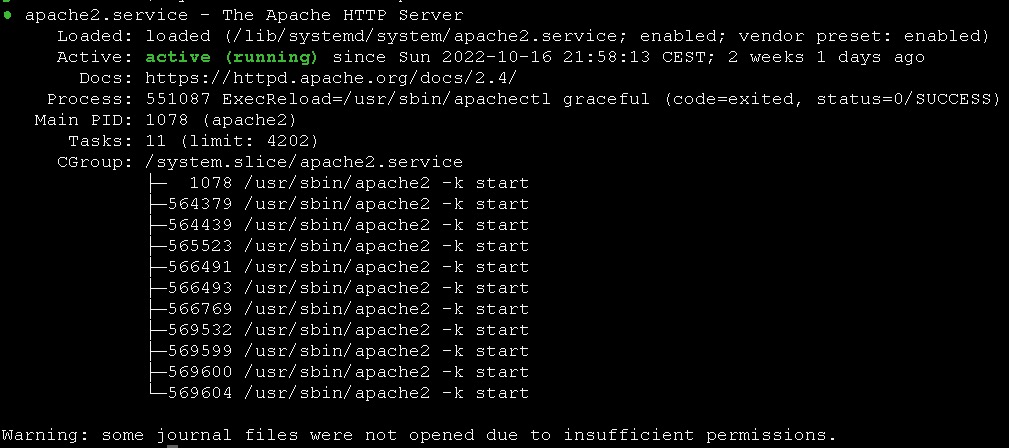Image resolution: width=1009 pixels, height=448 pixels.
Task: Click the /system.slice/apache2.service CGroup path
Action: (x=304, y=162)
